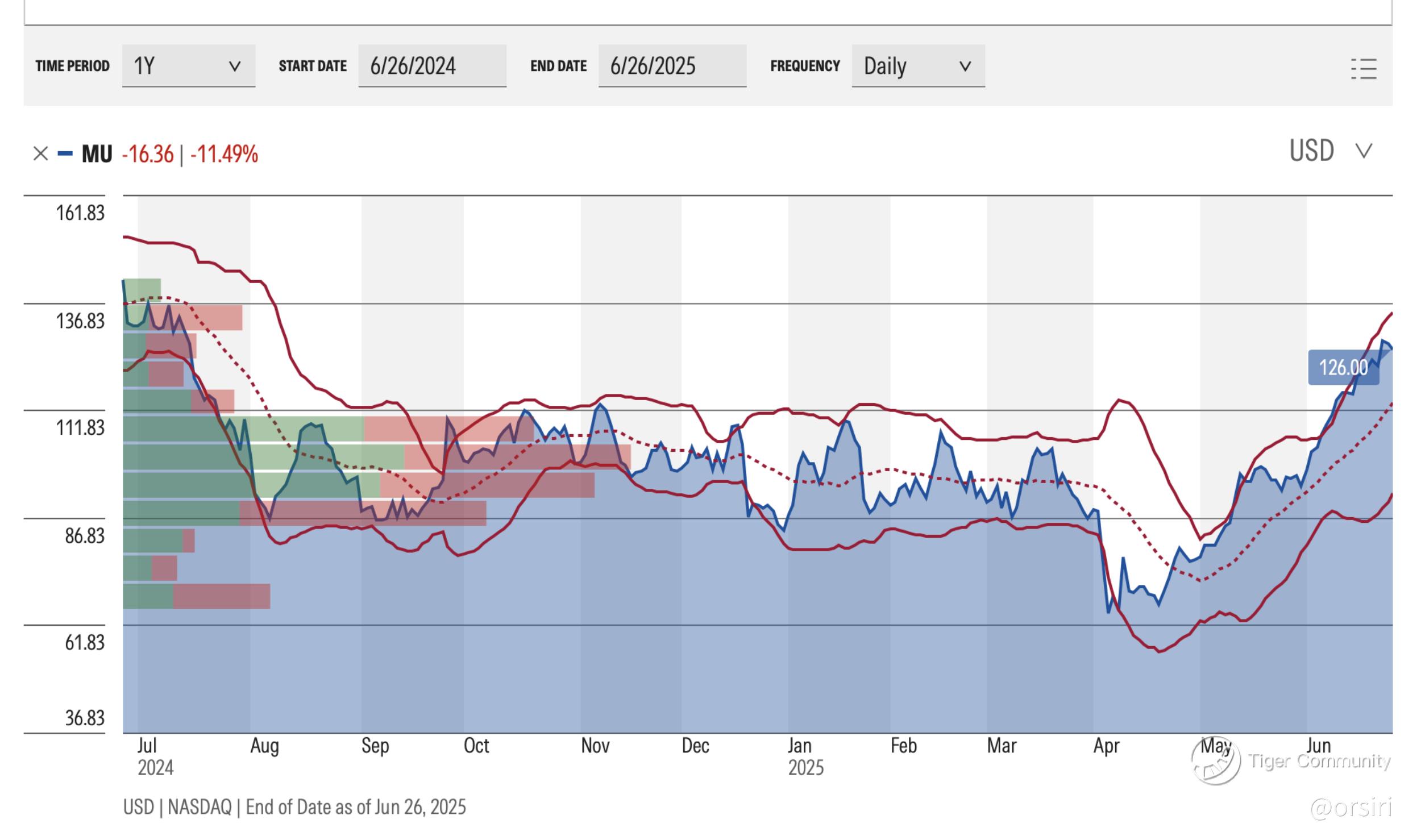Click the 136.83 y-axis label
This screenshot has height=840, width=1421.
[80, 321]
